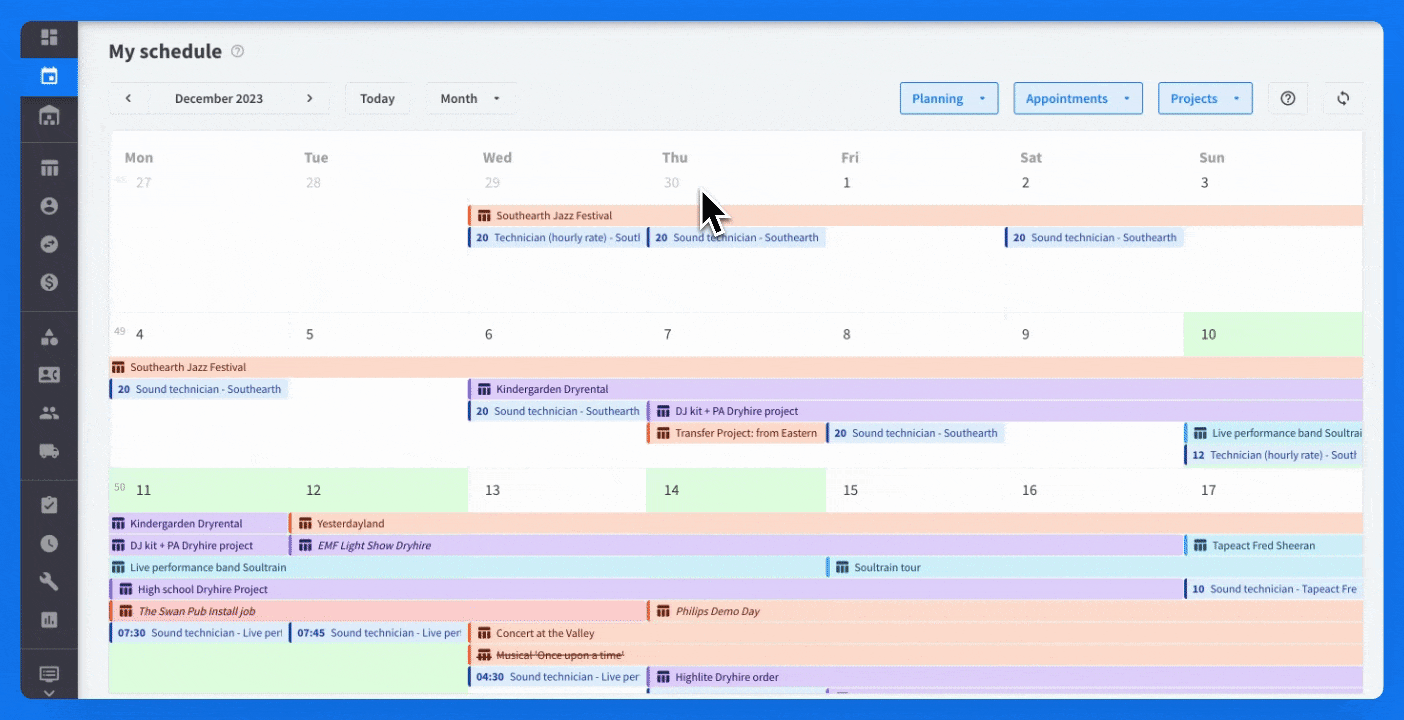Open the bar chart reports icon
Image resolution: width=1404 pixels, height=720 pixels.
coord(49,620)
